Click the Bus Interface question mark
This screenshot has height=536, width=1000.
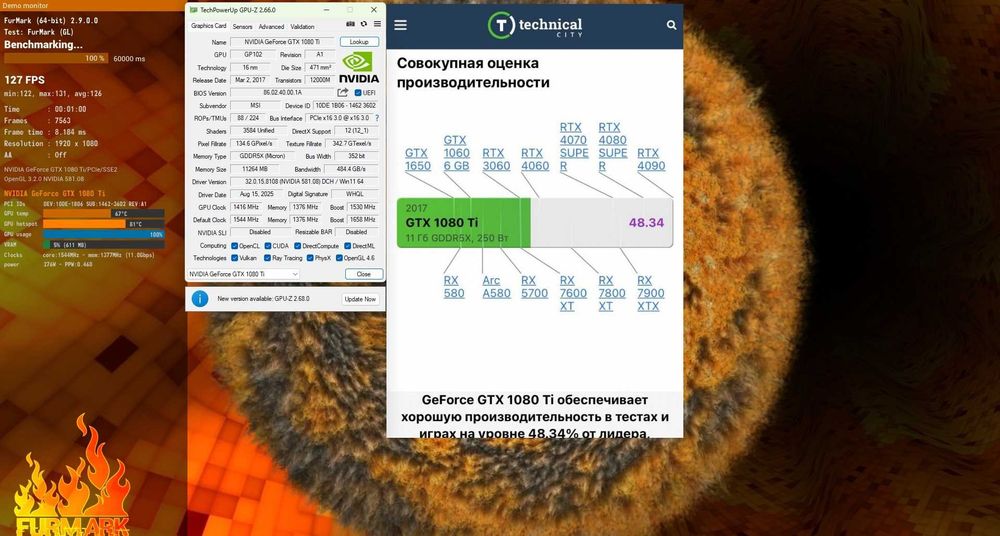pos(377,118)
